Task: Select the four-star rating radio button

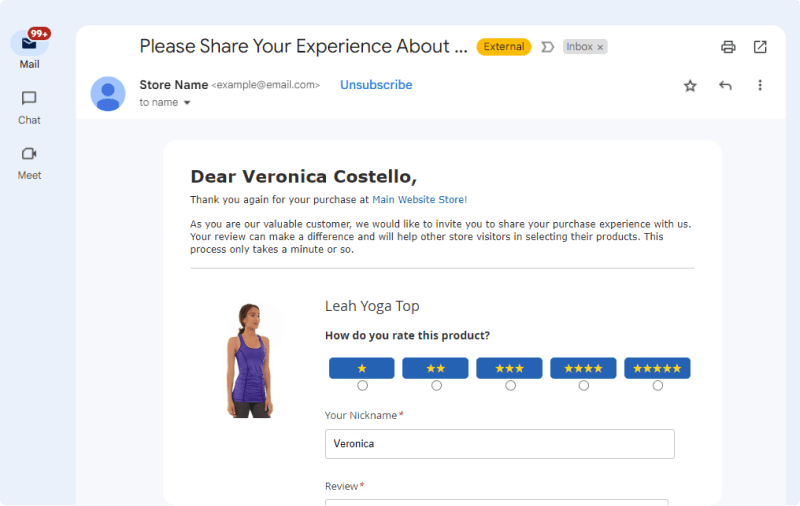Action: [x=584, y=386]
